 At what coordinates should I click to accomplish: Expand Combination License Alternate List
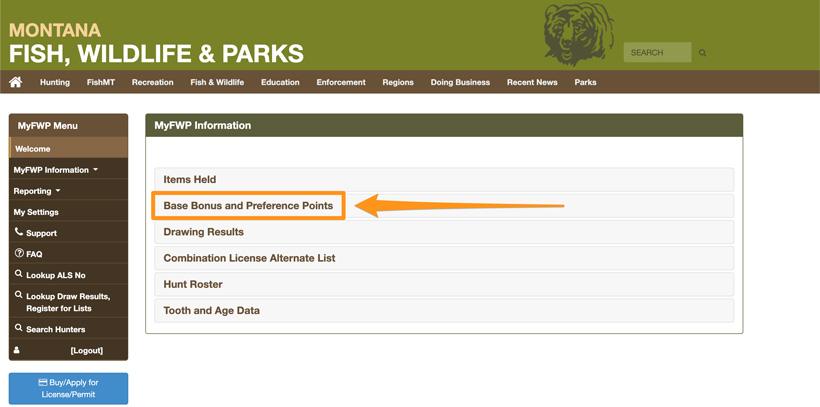[x=444, y=258]
